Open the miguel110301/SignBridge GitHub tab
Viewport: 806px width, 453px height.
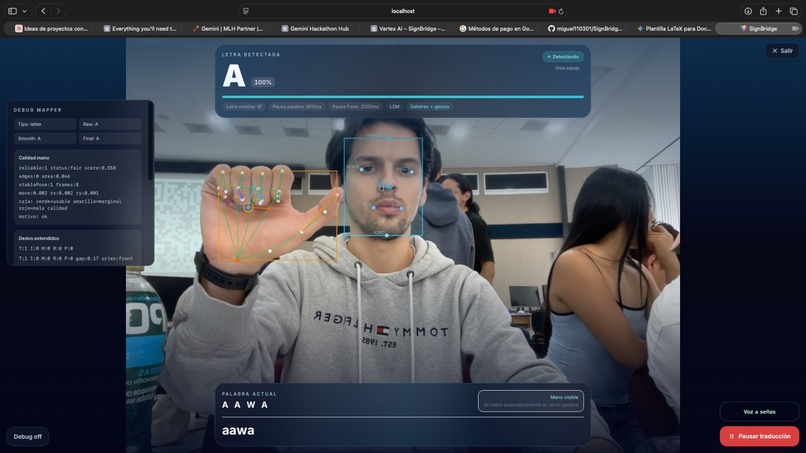[585, 29]
